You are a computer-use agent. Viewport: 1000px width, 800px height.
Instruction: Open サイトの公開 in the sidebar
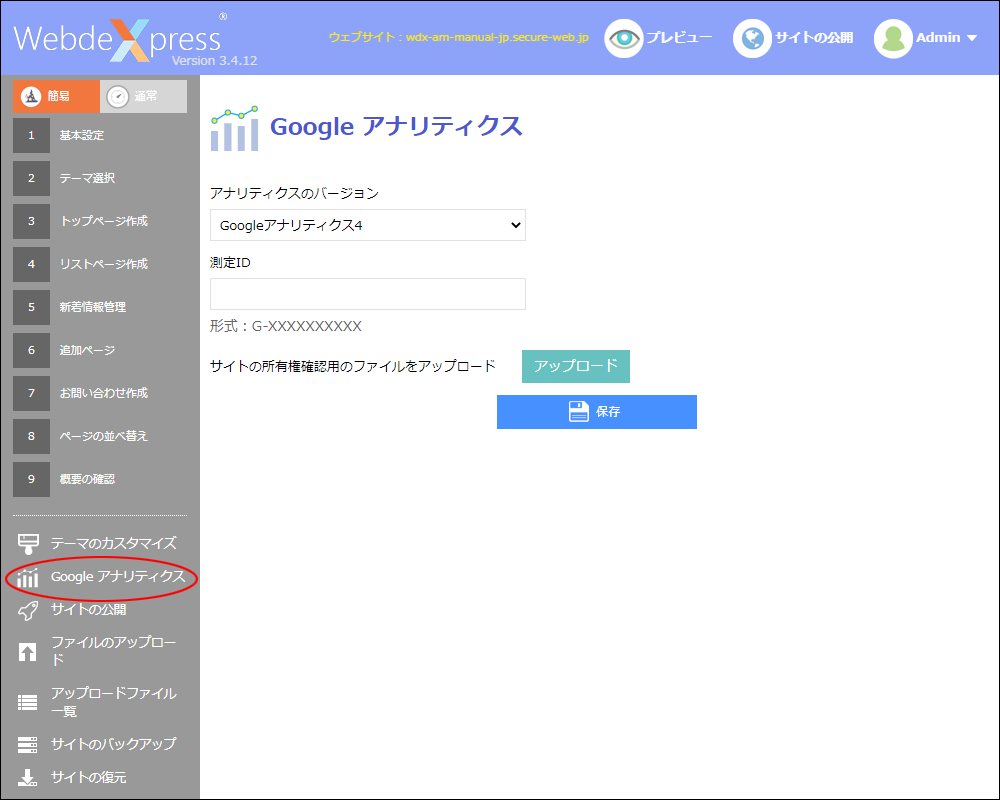click(89, 609)
